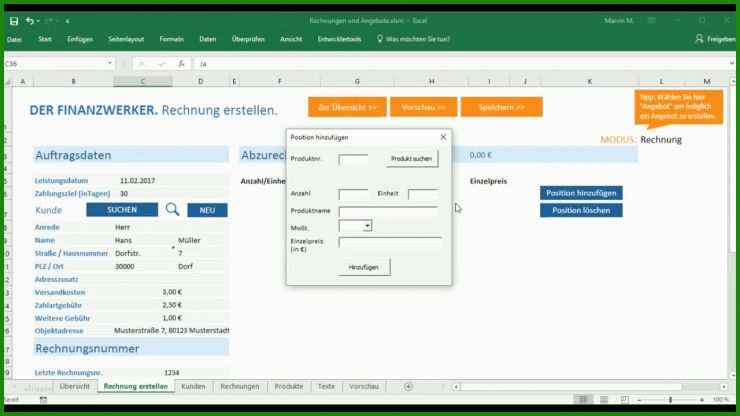Click zoom in plus icon
The height and width of the screenshot is (416, 740).
coord(702,400)
